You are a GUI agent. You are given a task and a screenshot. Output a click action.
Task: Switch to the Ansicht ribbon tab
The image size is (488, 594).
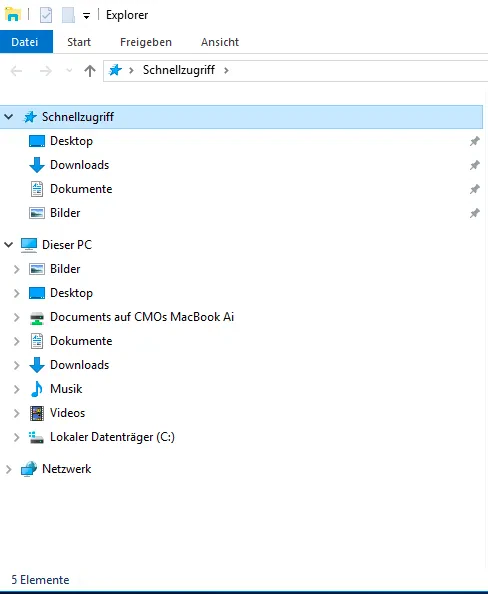pos(220,42)
